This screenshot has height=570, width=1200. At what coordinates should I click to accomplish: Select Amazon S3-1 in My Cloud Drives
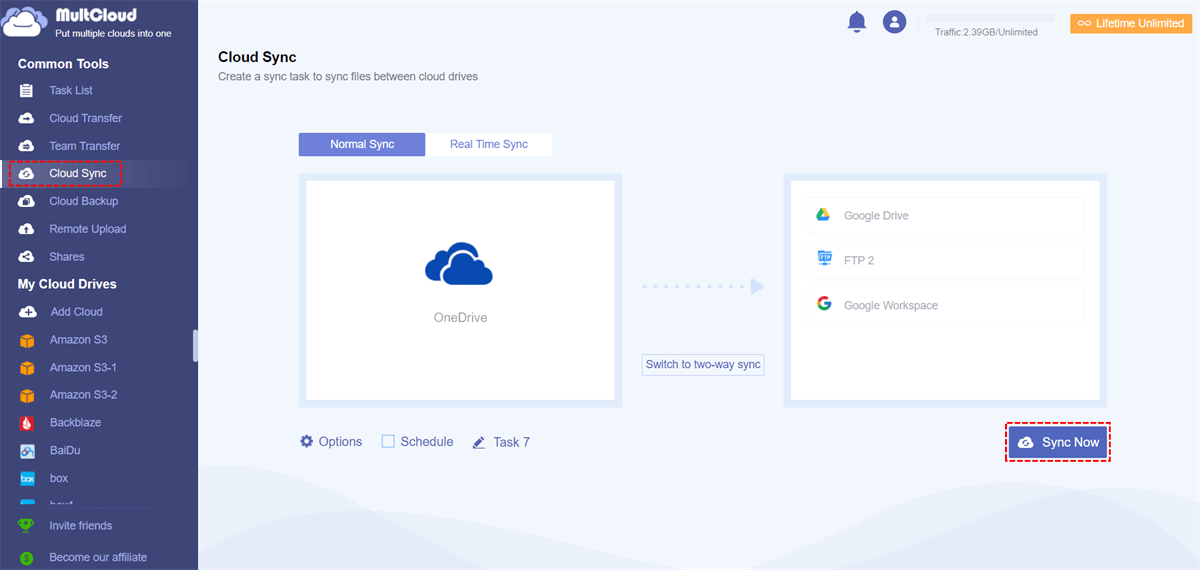83,368
